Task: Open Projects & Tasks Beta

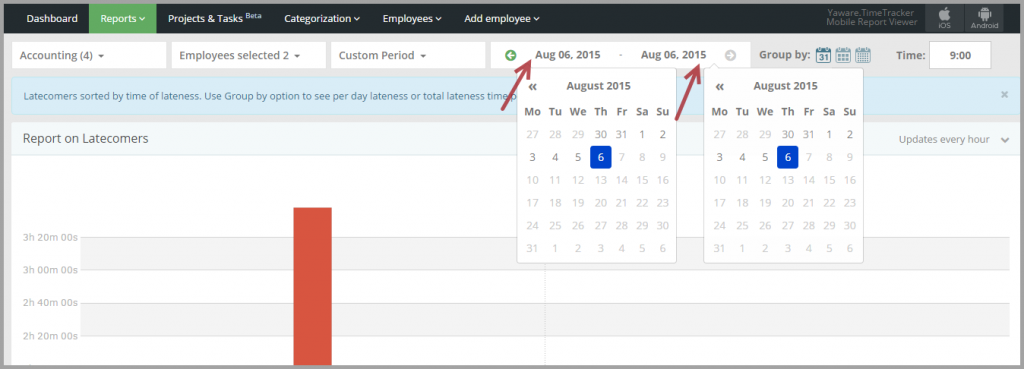Action: point(214,18)
